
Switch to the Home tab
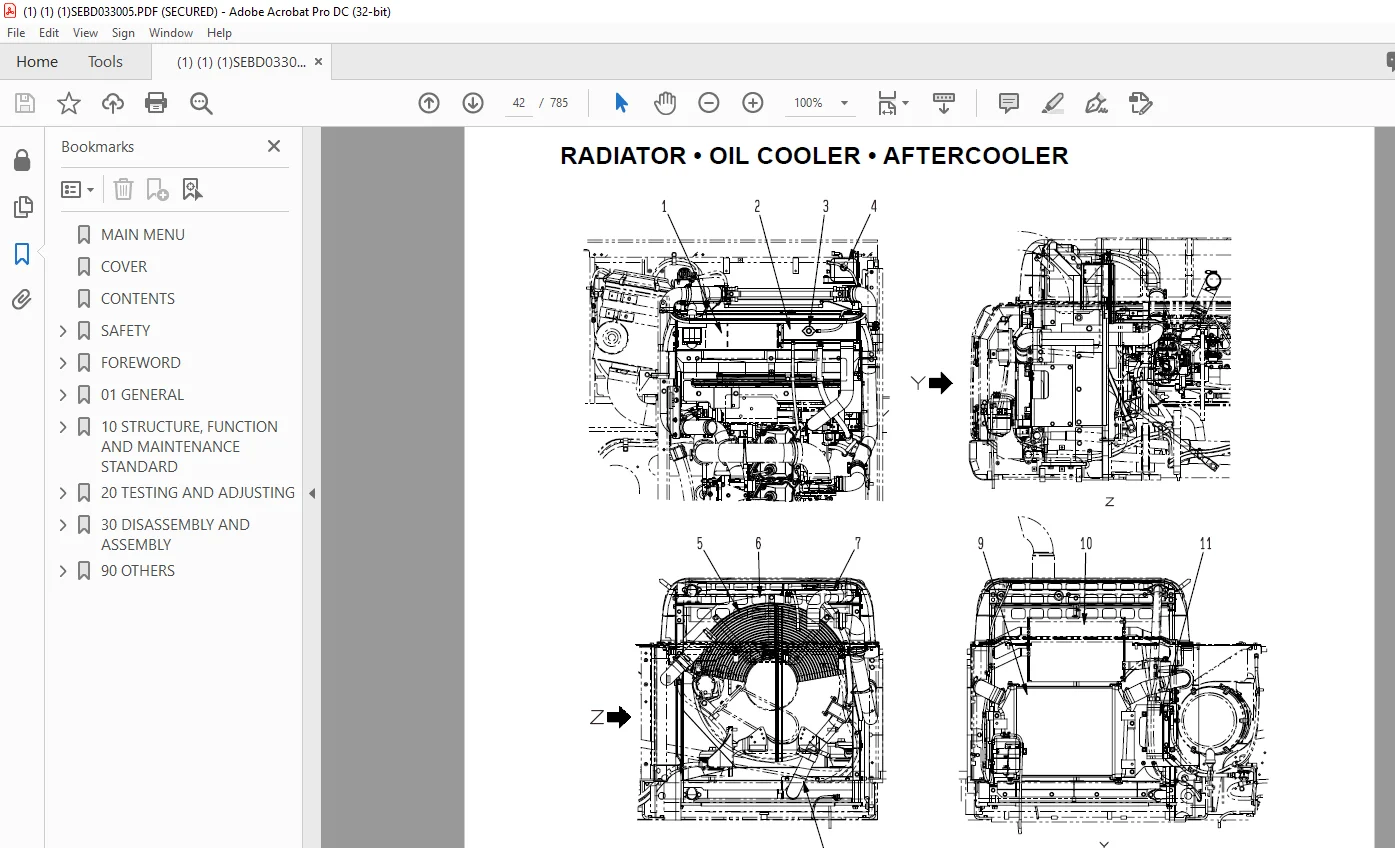[x=37, y=62]
